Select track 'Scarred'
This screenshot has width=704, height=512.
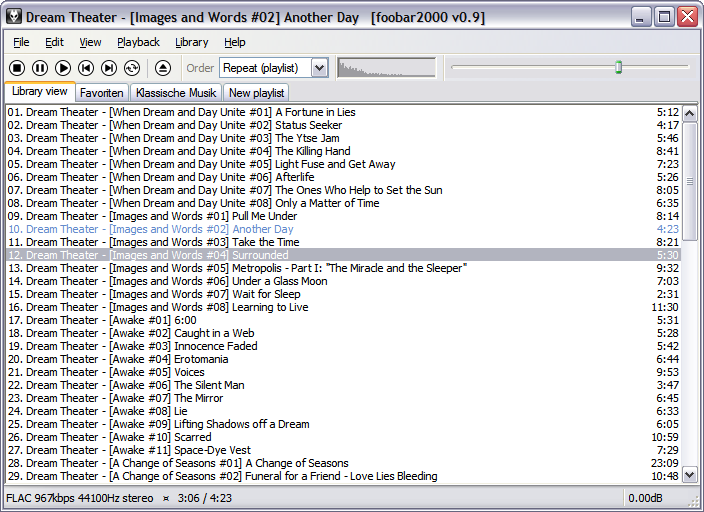pyautogui.click(x=343, y=437)
